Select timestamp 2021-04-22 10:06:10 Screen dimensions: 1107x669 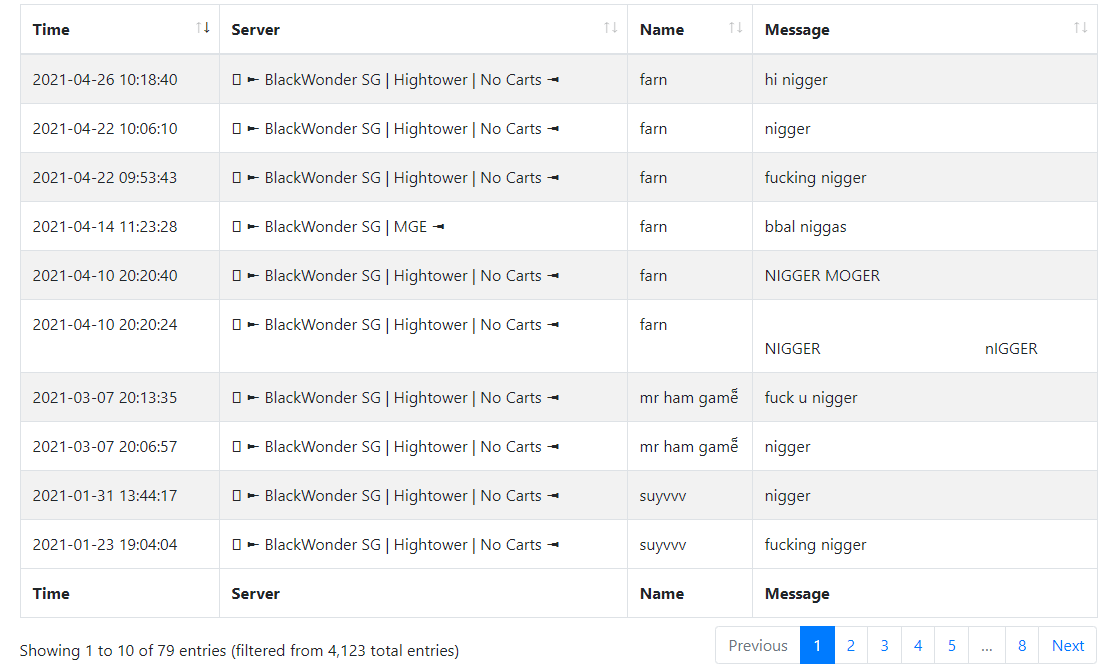(x=105, y=128)
